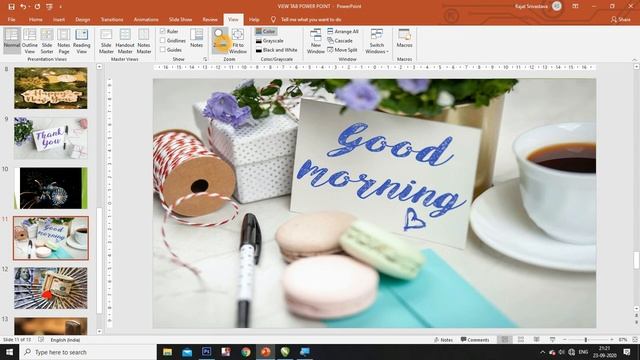The image size is (640, 360).
Task: Zoom out with the minus button
Action: 564,340
